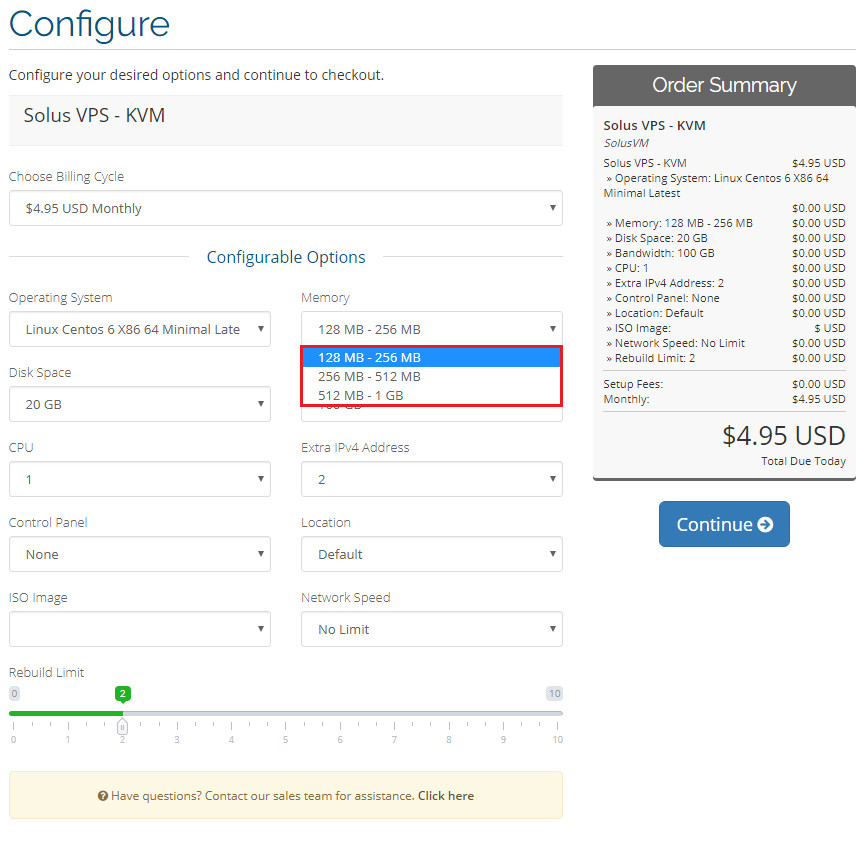The height and width of the screenshot is (841, 860).
Task: Open the Location dropdown
Action: (431, 554)
